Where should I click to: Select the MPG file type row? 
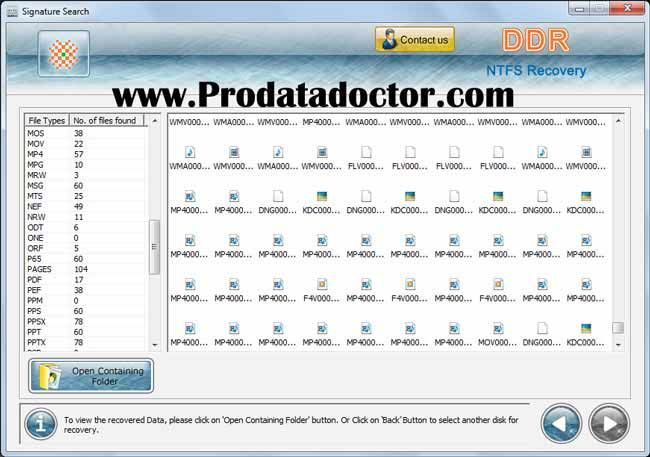coord(86,165)
